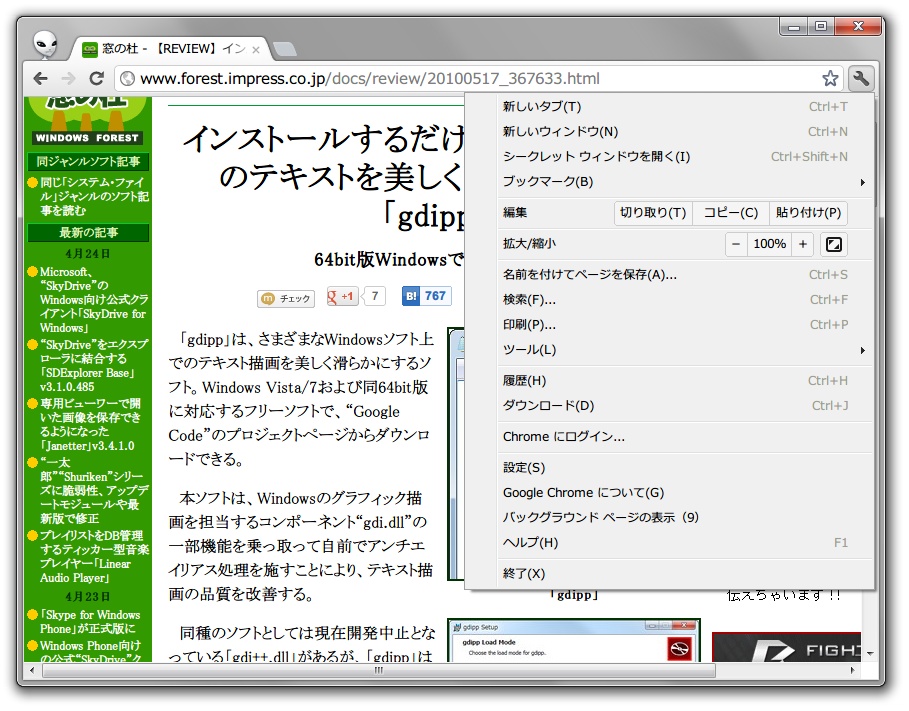Screen dimensions: 909x711
Task: Open the wrench menu icon
Action: pyautogui.click(x=859, y=77)
